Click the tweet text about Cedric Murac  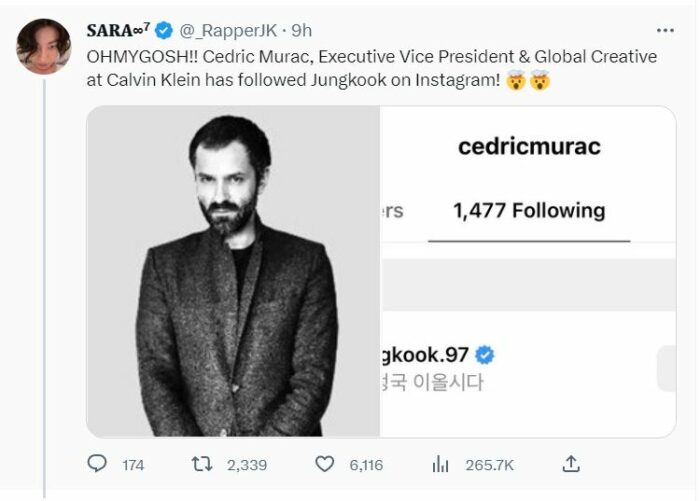point(372,68)
